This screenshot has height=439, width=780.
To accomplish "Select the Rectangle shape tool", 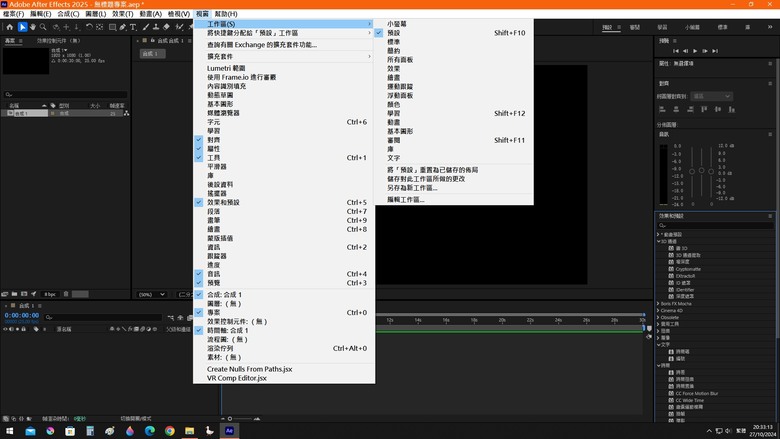I will 112,27.
